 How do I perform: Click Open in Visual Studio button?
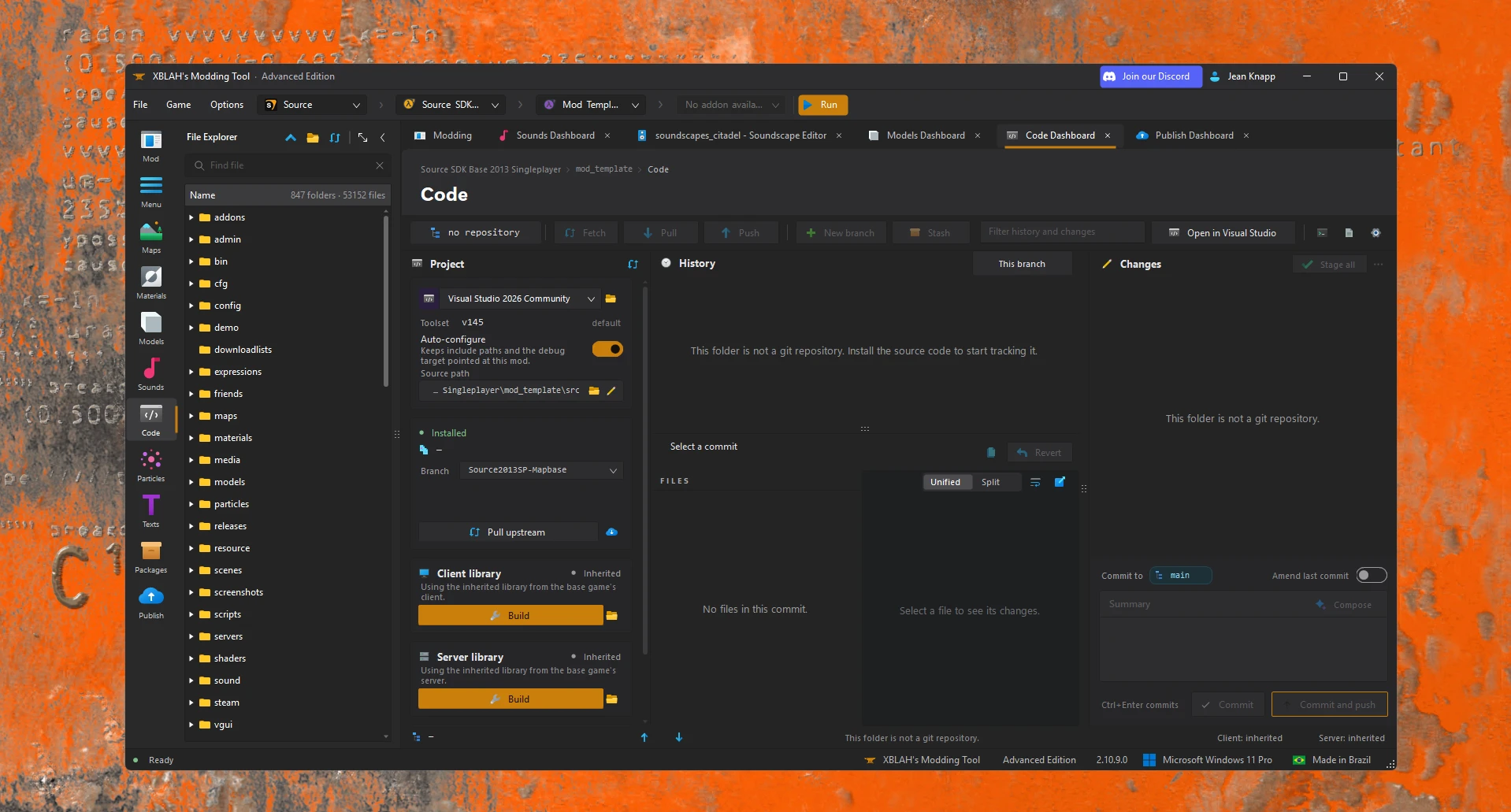[x=1224, y=233]
